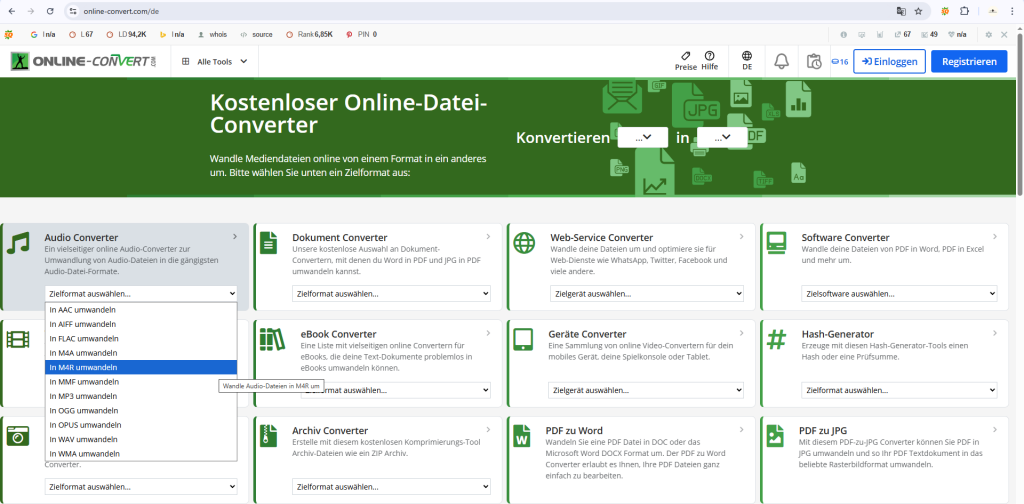Select 'In WAV umwandeln' option

click(x=141, y=439)
